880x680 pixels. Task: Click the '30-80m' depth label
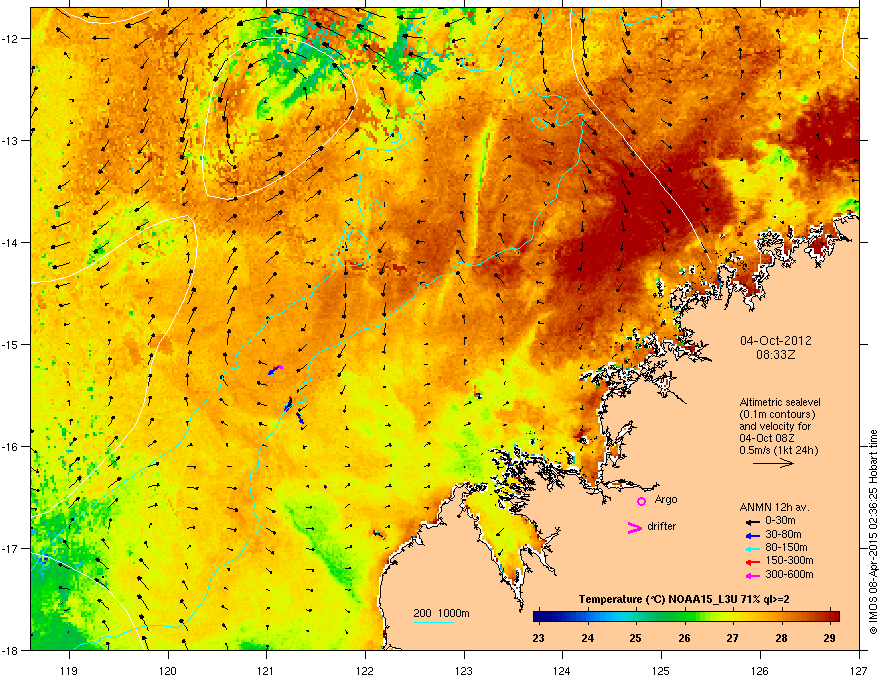point(783,534)
